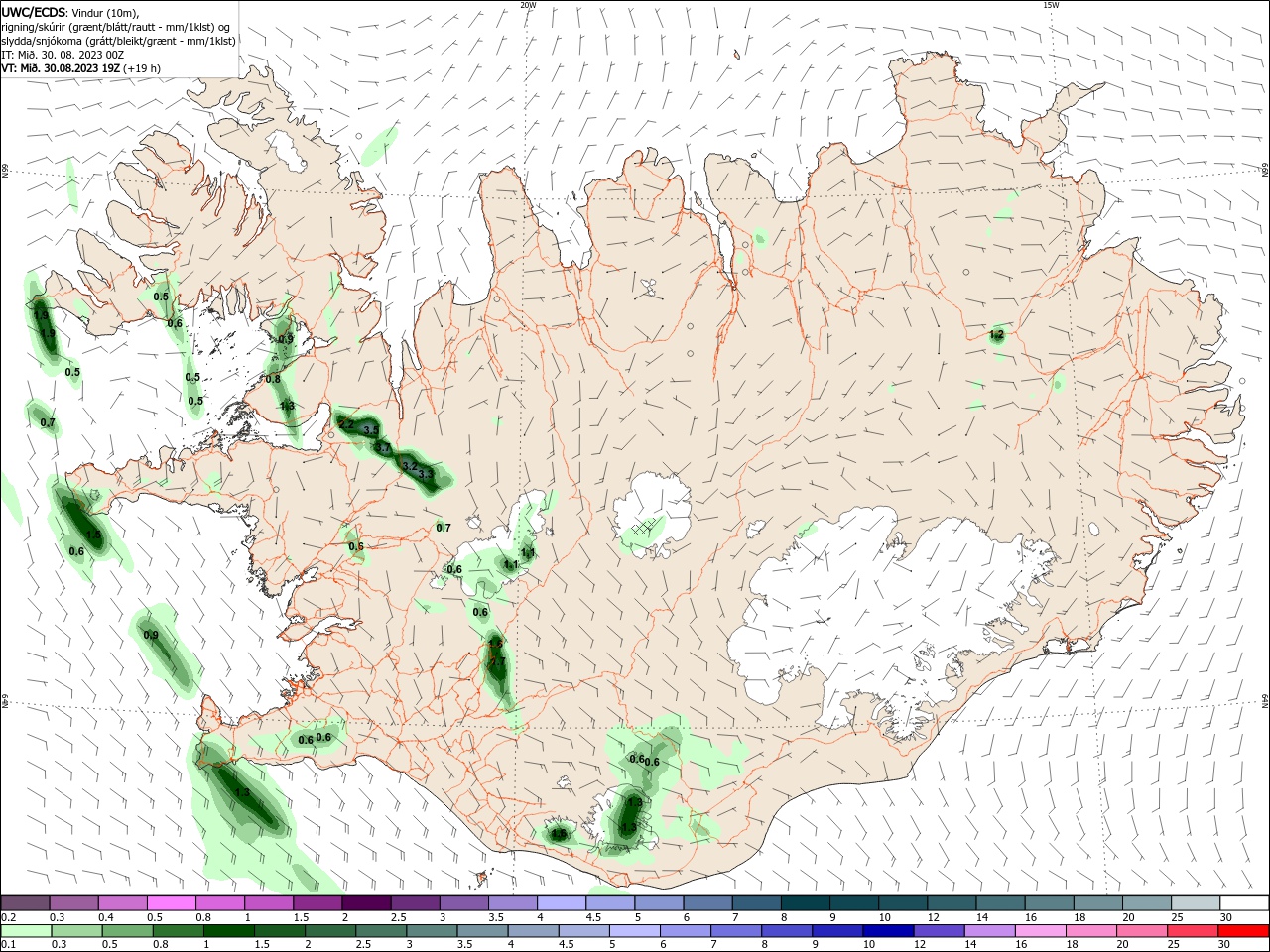Click the 1.7 precipitation value on map

pos(500,661)
